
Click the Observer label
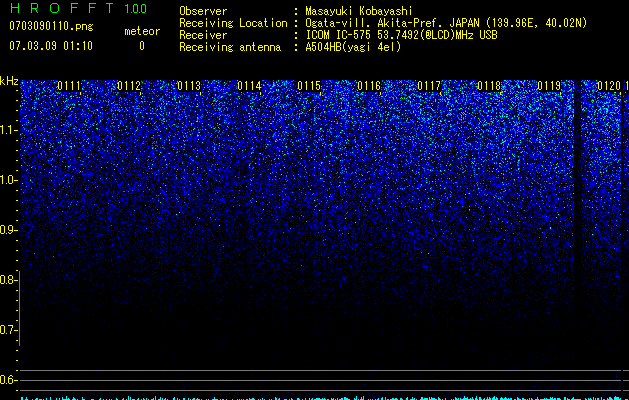[203, 11]
